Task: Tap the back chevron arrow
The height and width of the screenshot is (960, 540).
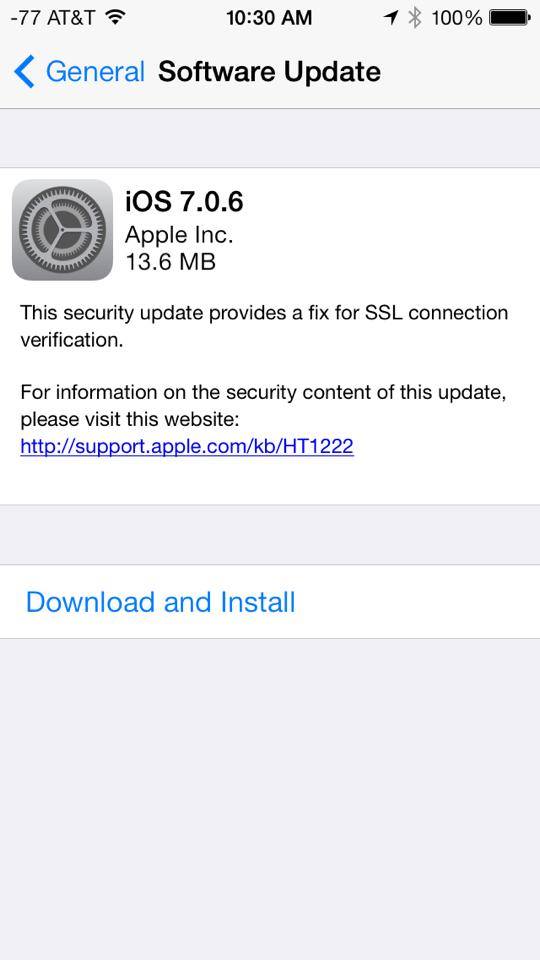Action: pyautogui.click(x=24, y=72)
